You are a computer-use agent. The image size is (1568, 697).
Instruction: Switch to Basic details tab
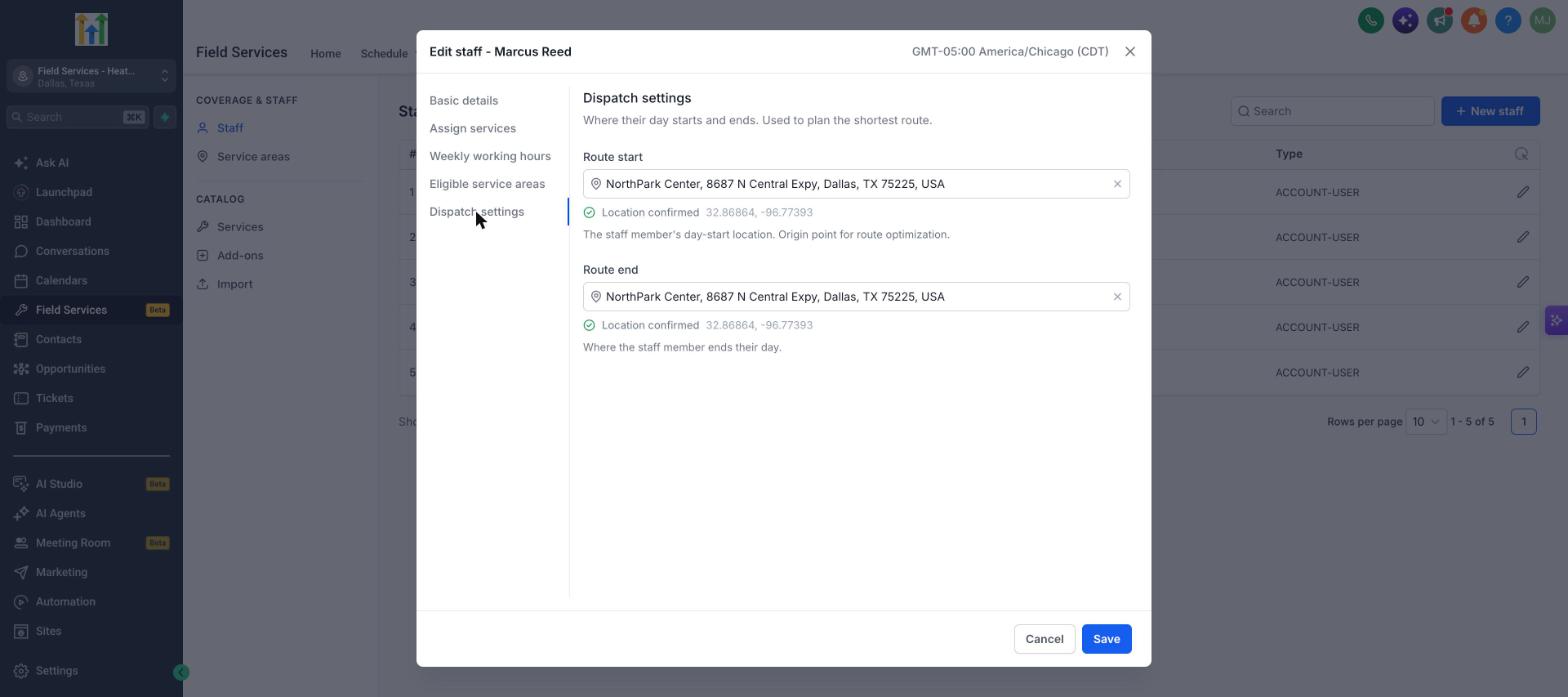point(464,101)
